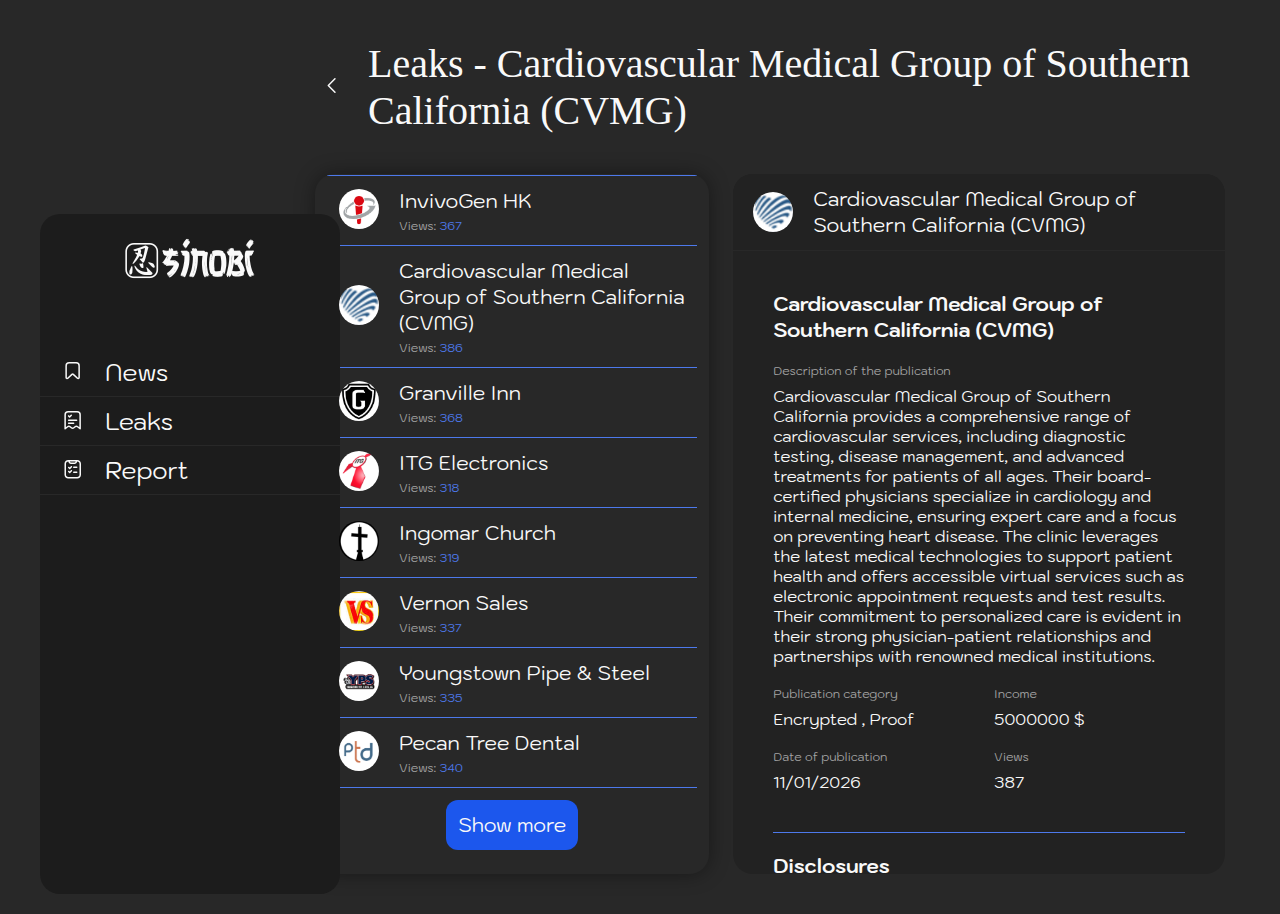Click the Sinobi logo in the sidebar
Image resolution: width=1280 pixels, height=914 pixels.
click(190, 261)
